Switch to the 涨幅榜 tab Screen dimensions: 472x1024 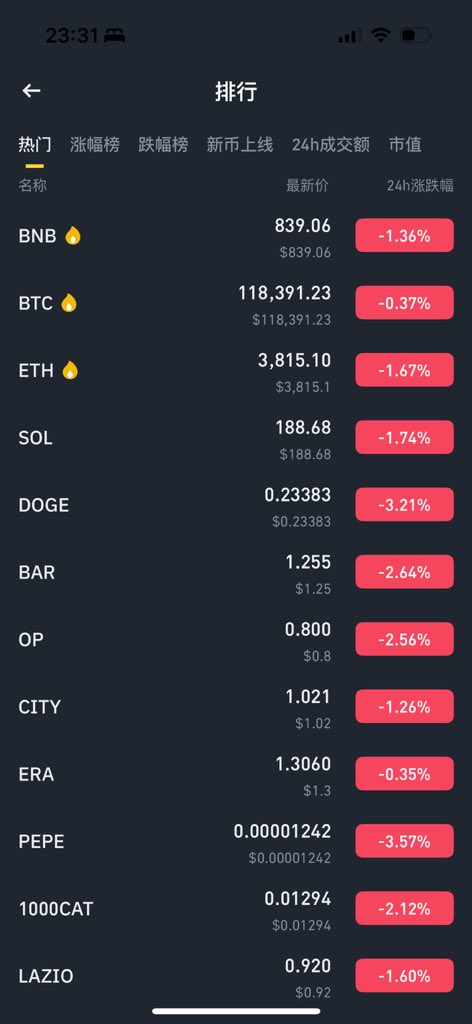[x=95, y=144]
